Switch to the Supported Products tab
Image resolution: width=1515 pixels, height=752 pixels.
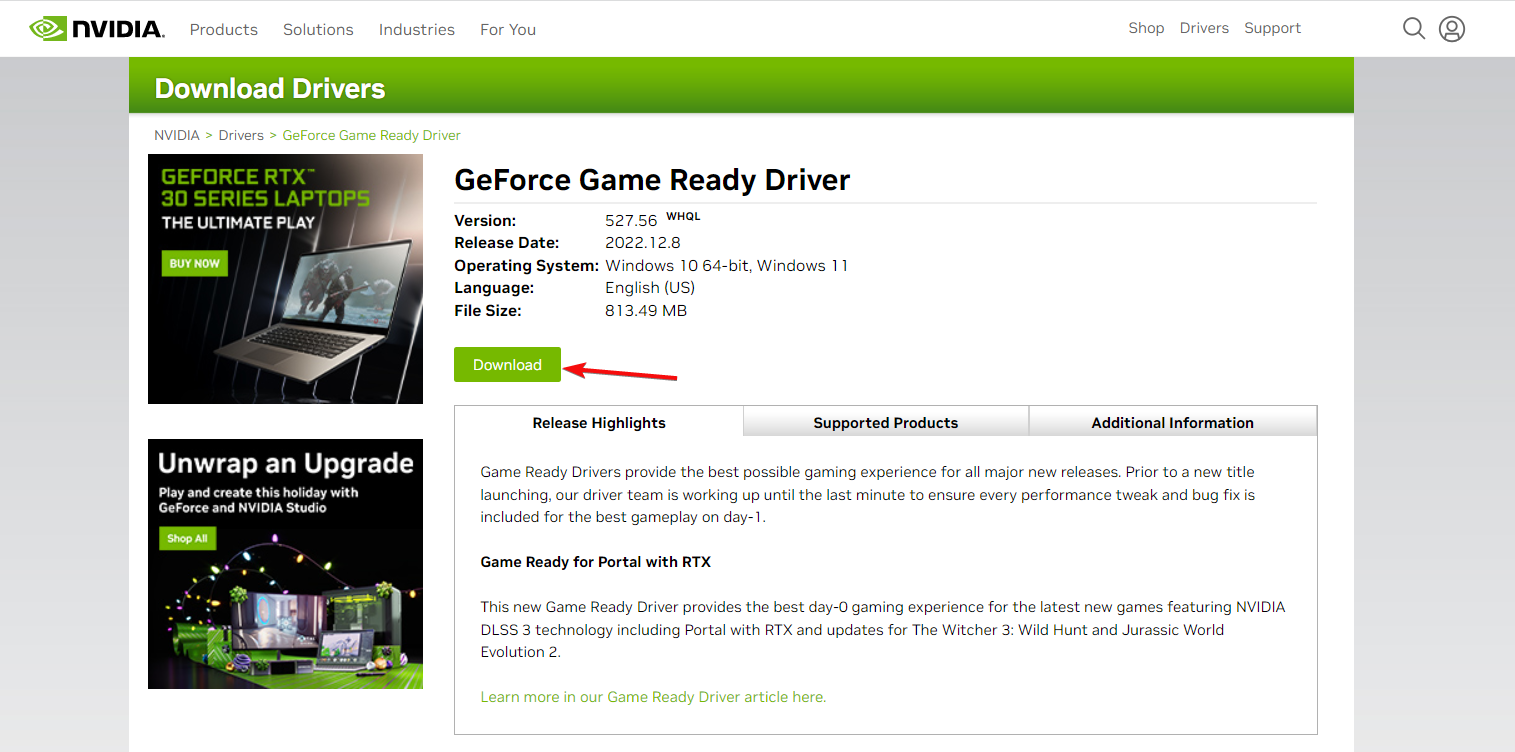[x=885, y=423]
